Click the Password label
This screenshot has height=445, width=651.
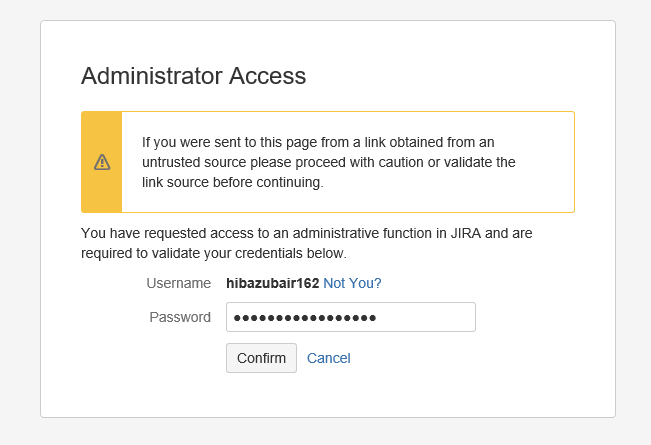180,317
